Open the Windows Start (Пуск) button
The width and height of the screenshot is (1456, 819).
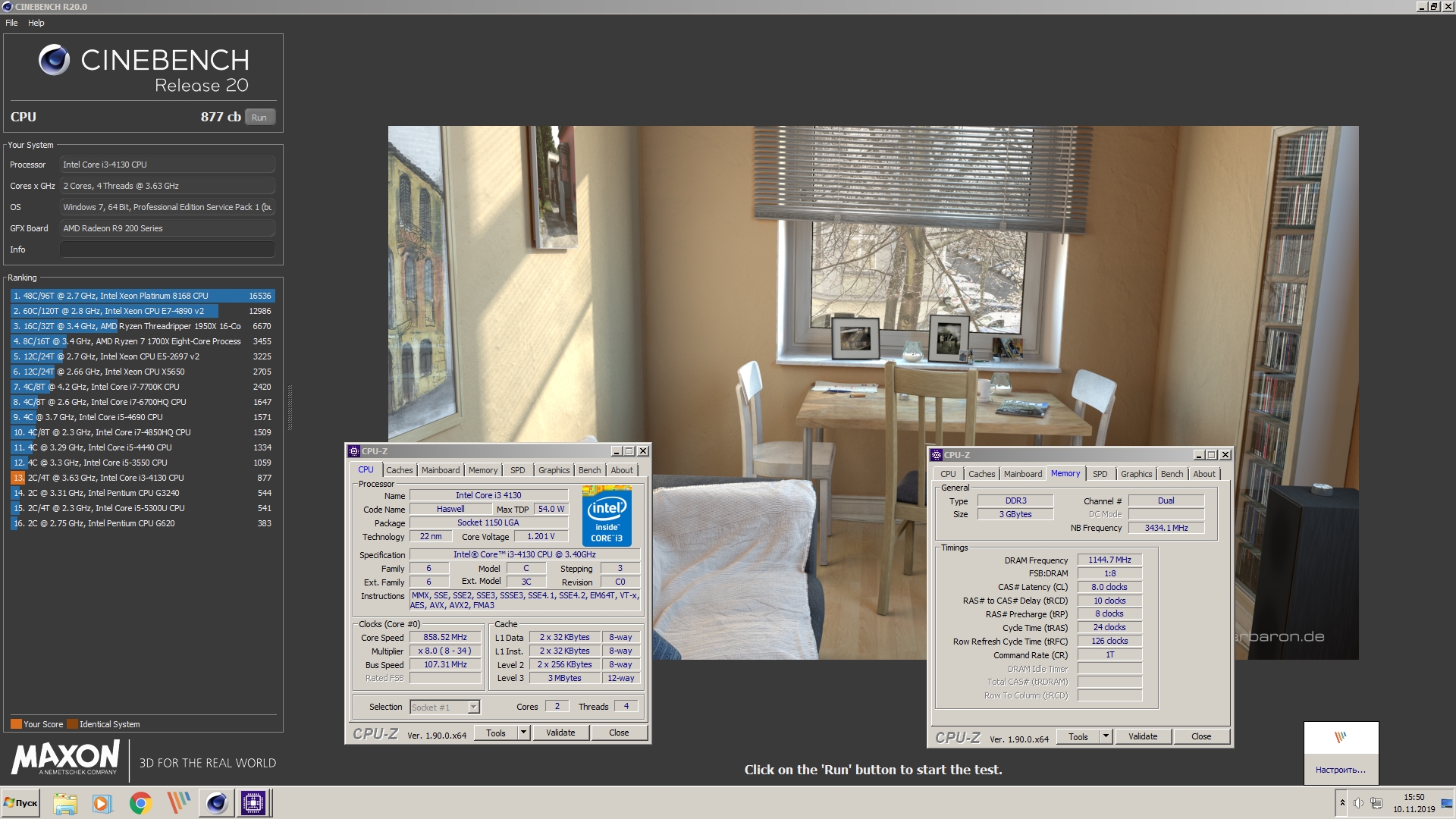pos(21,803)
